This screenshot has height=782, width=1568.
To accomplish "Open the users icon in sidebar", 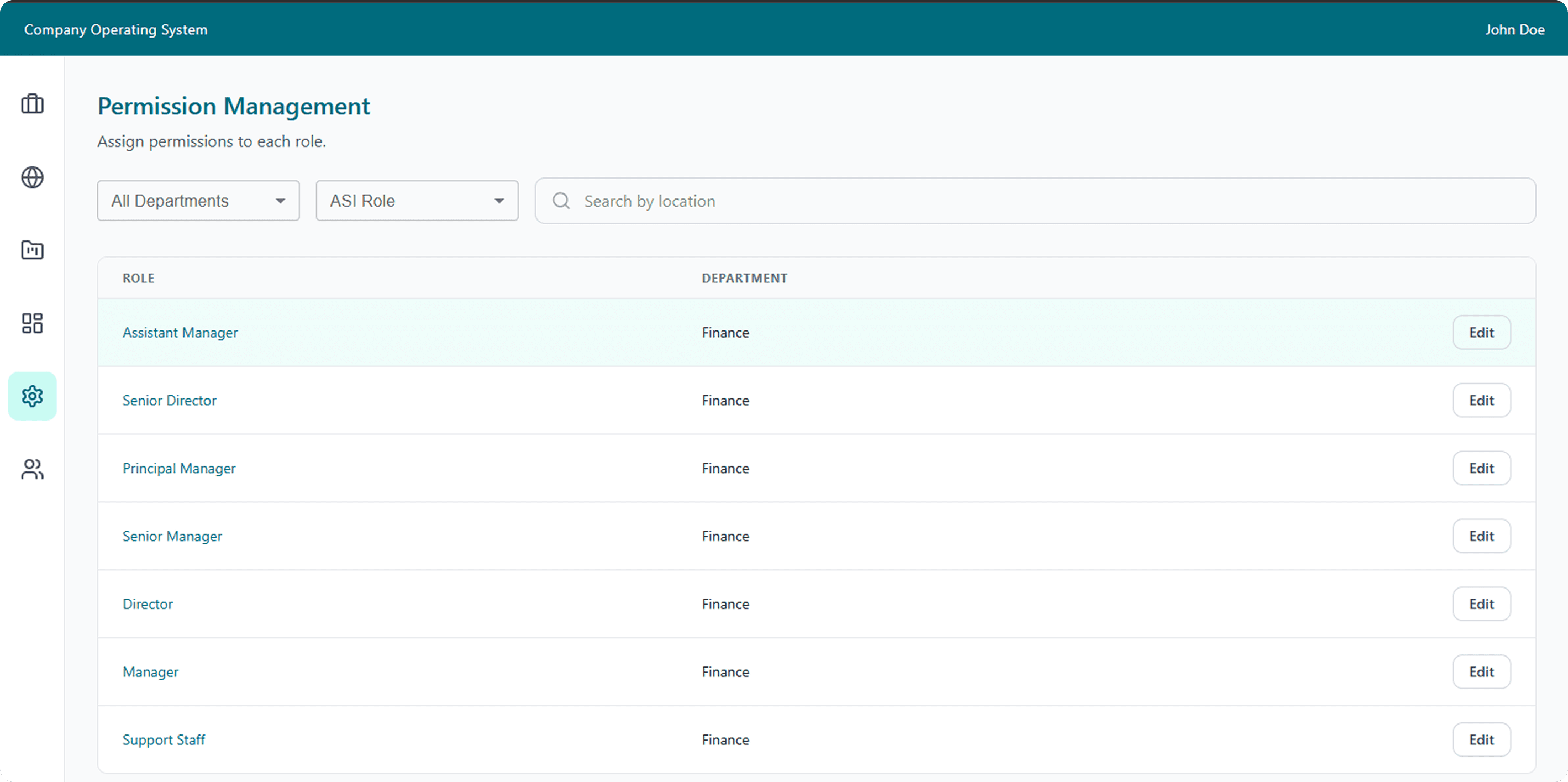I will click(x=32, y=469).
